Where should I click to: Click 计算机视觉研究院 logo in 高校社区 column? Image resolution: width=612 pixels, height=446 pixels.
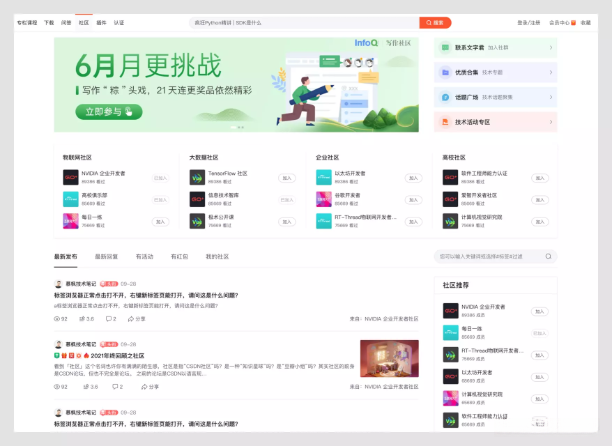tap(450, 221)
